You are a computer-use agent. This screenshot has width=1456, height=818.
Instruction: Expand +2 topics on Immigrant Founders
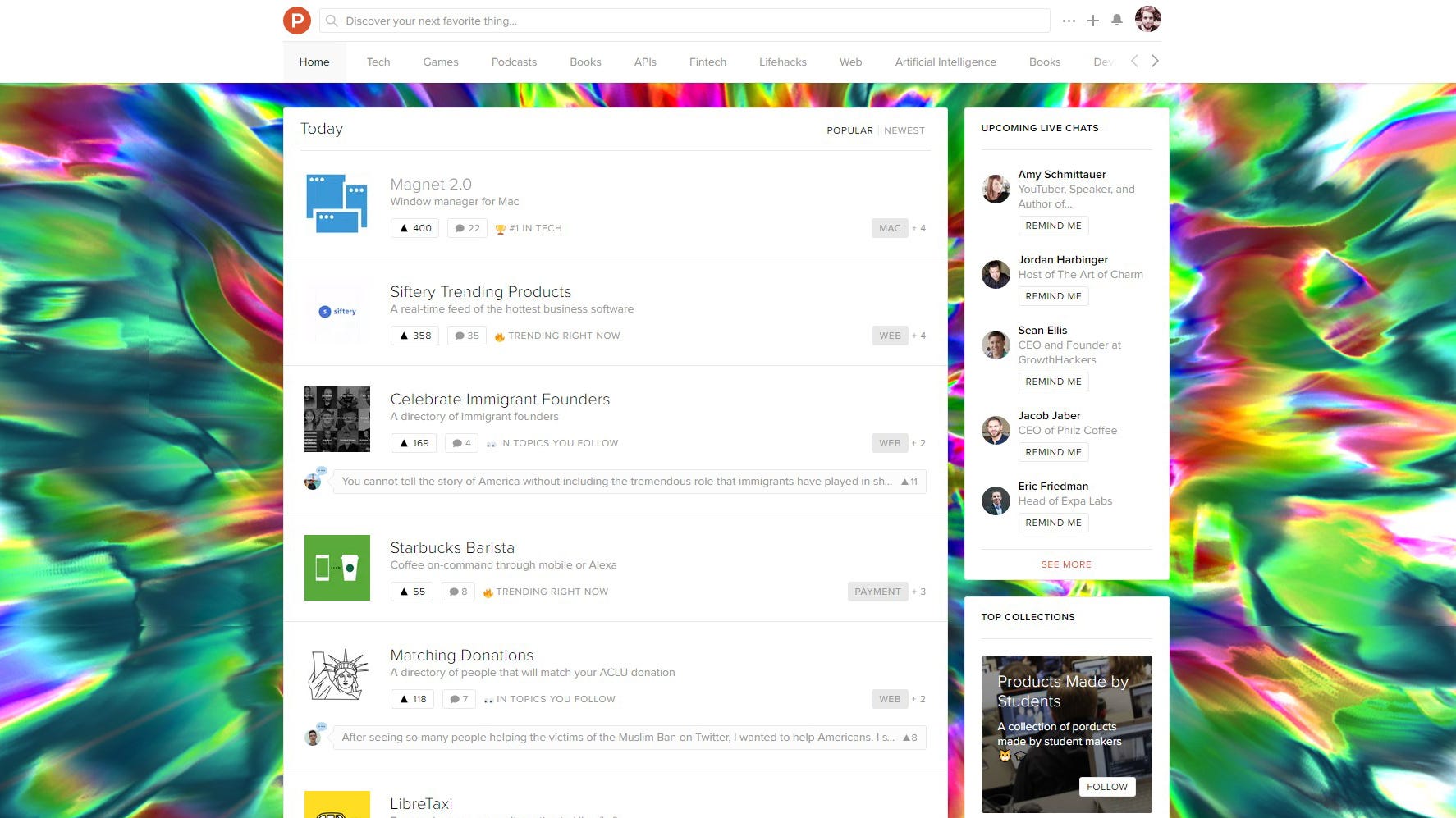[x=918, y=443]
